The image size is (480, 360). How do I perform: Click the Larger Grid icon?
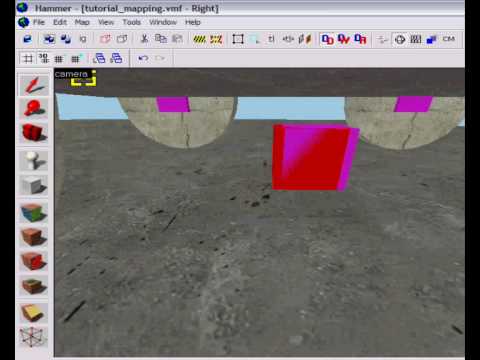(76, 59)
